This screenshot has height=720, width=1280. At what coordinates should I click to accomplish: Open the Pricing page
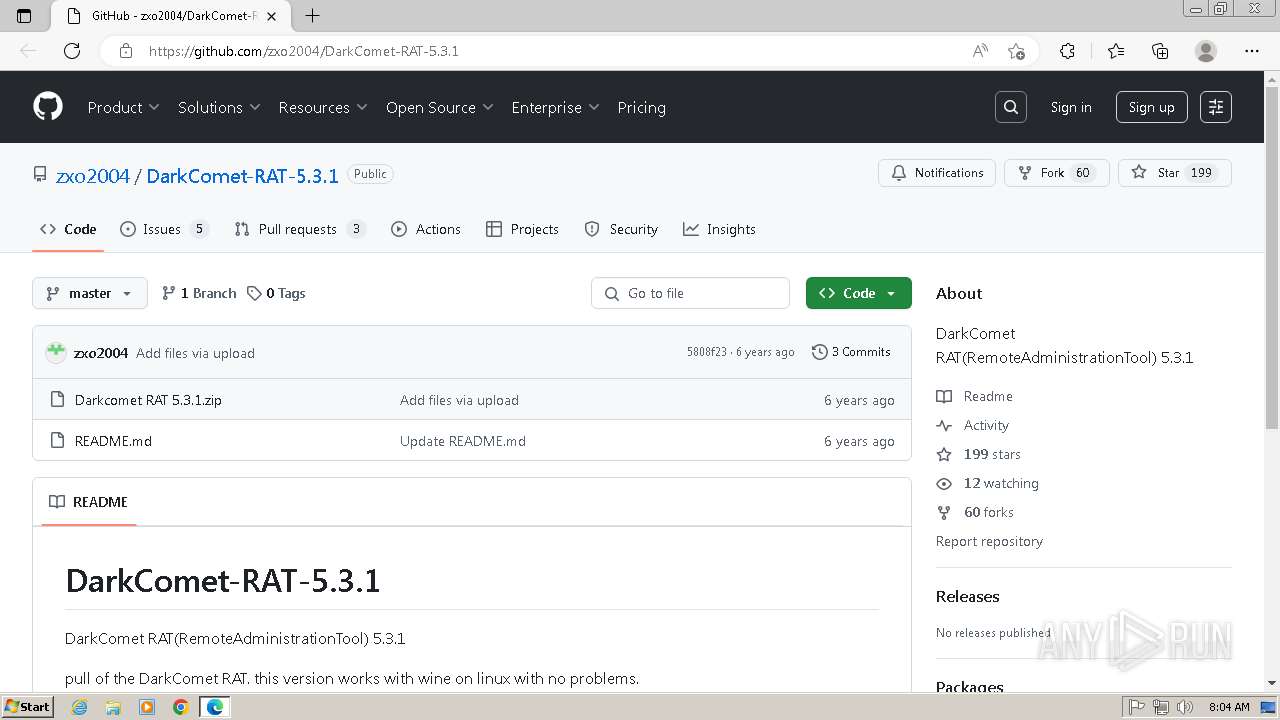[x=641, y=107]
